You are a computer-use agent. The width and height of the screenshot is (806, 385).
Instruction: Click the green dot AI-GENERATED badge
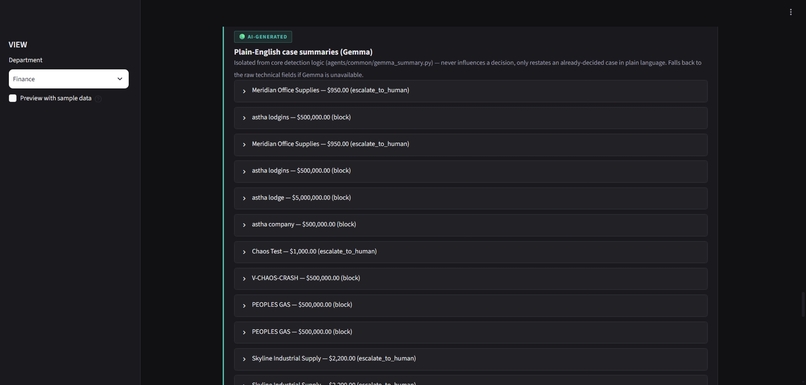263,36
